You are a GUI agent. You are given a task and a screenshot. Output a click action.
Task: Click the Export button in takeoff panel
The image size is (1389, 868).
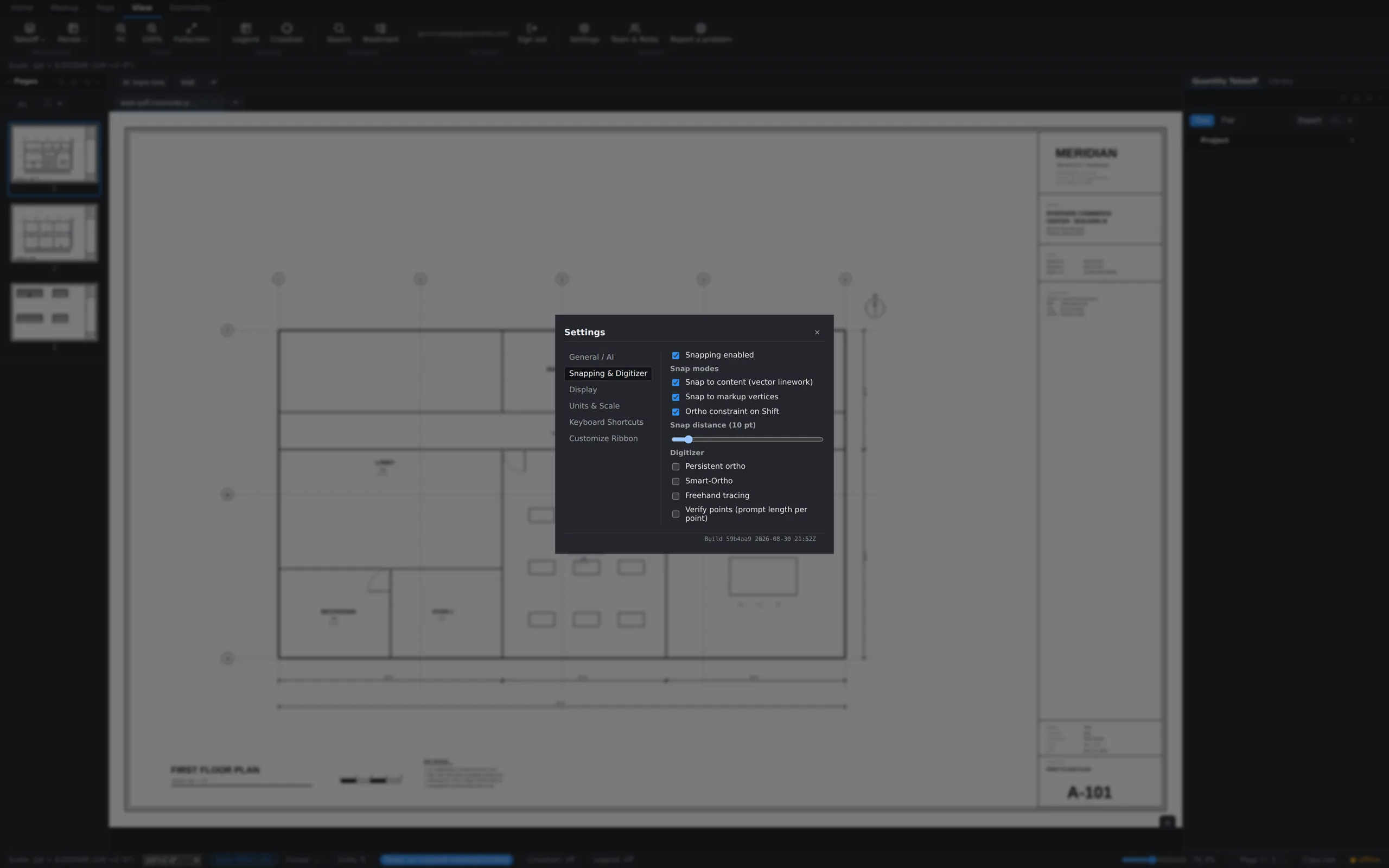click(x=1309, y=120)
